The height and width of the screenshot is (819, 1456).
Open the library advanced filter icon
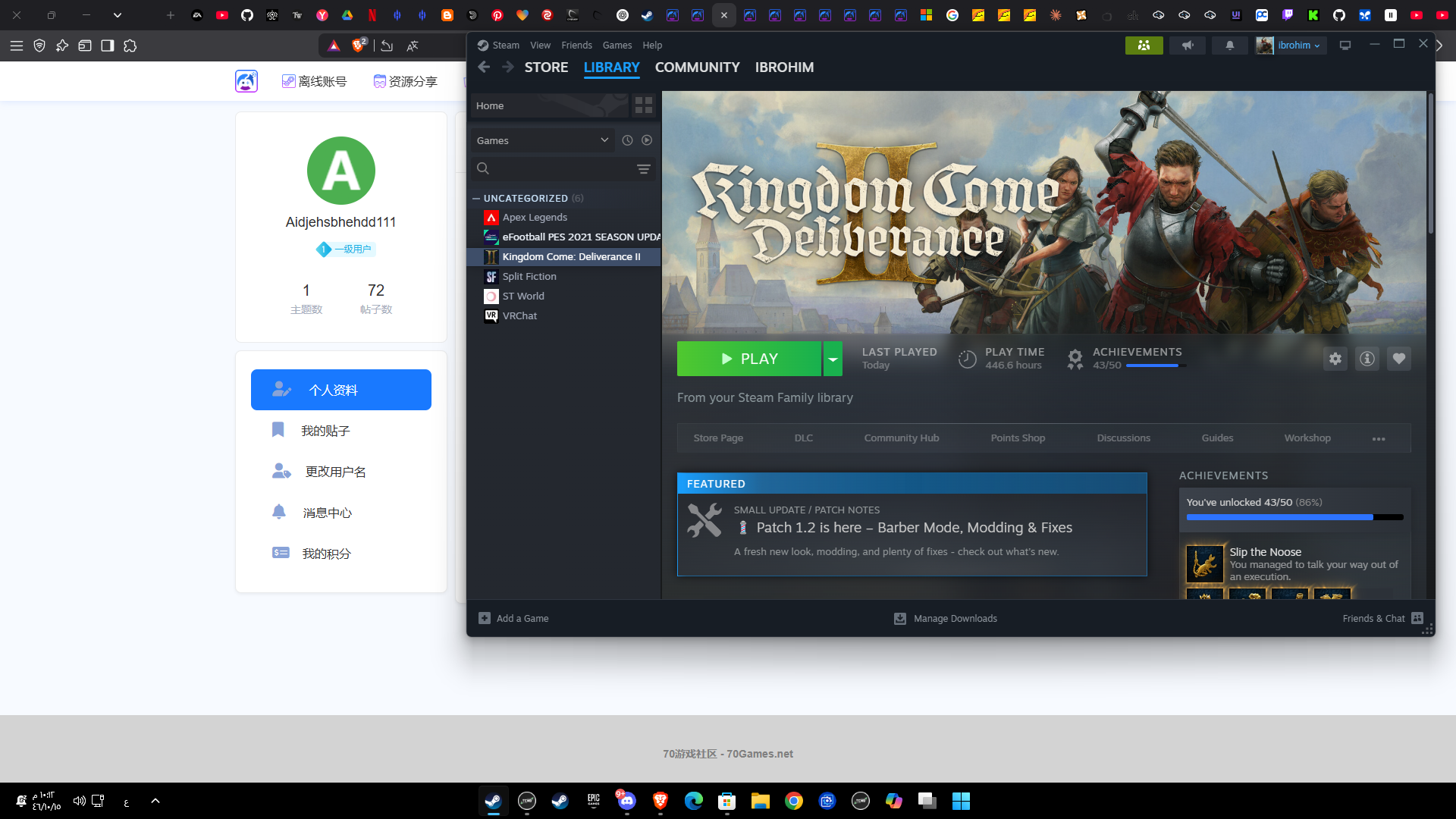pyautogui.click(x=644, y=169)
